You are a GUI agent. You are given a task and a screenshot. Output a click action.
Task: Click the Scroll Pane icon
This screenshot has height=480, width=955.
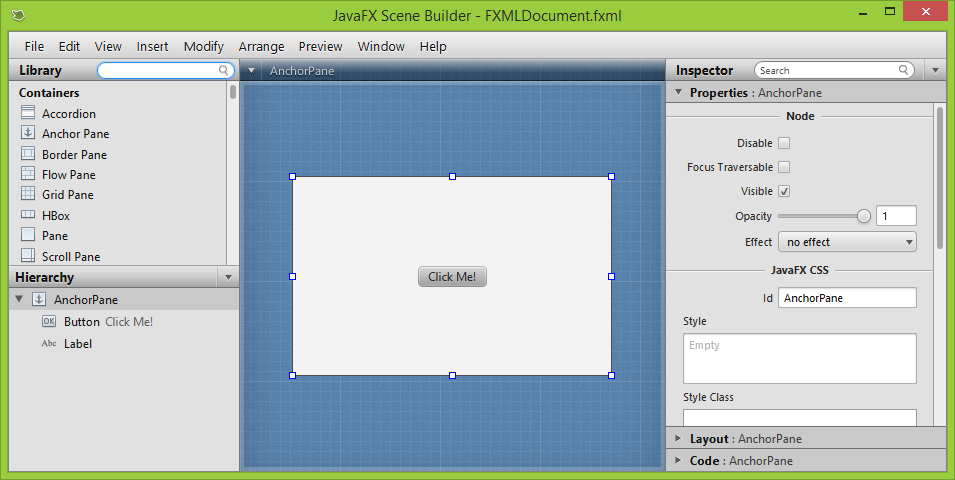tap(28, 256)
